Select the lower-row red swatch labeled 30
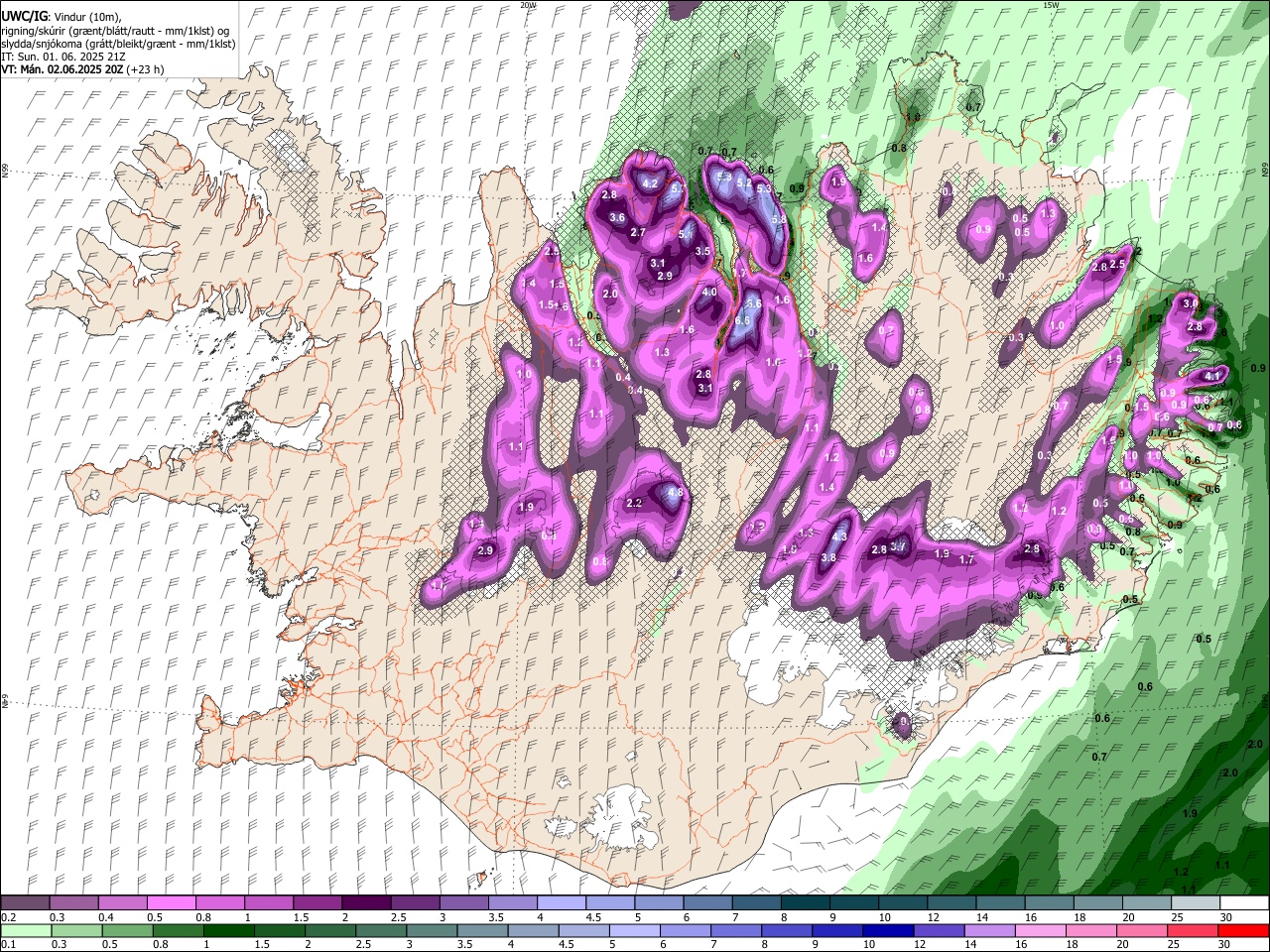 click(1243, 930)
